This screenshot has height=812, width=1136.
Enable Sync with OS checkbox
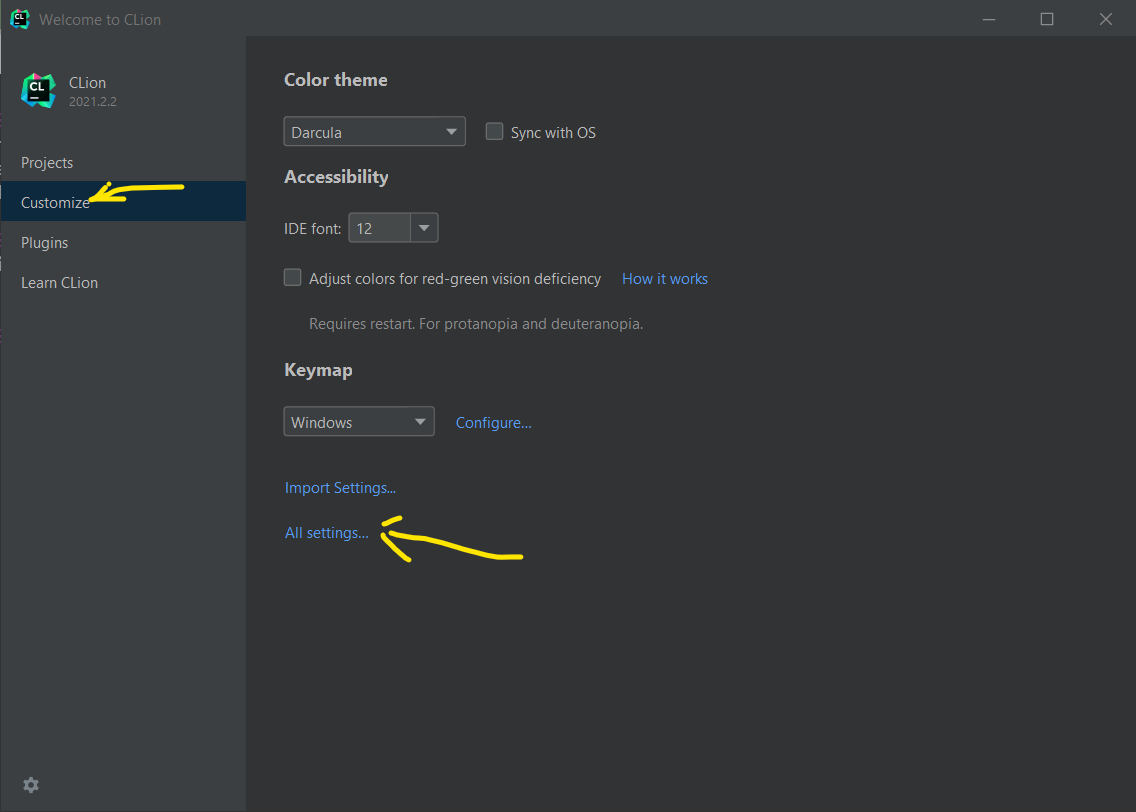coord(494,131)
